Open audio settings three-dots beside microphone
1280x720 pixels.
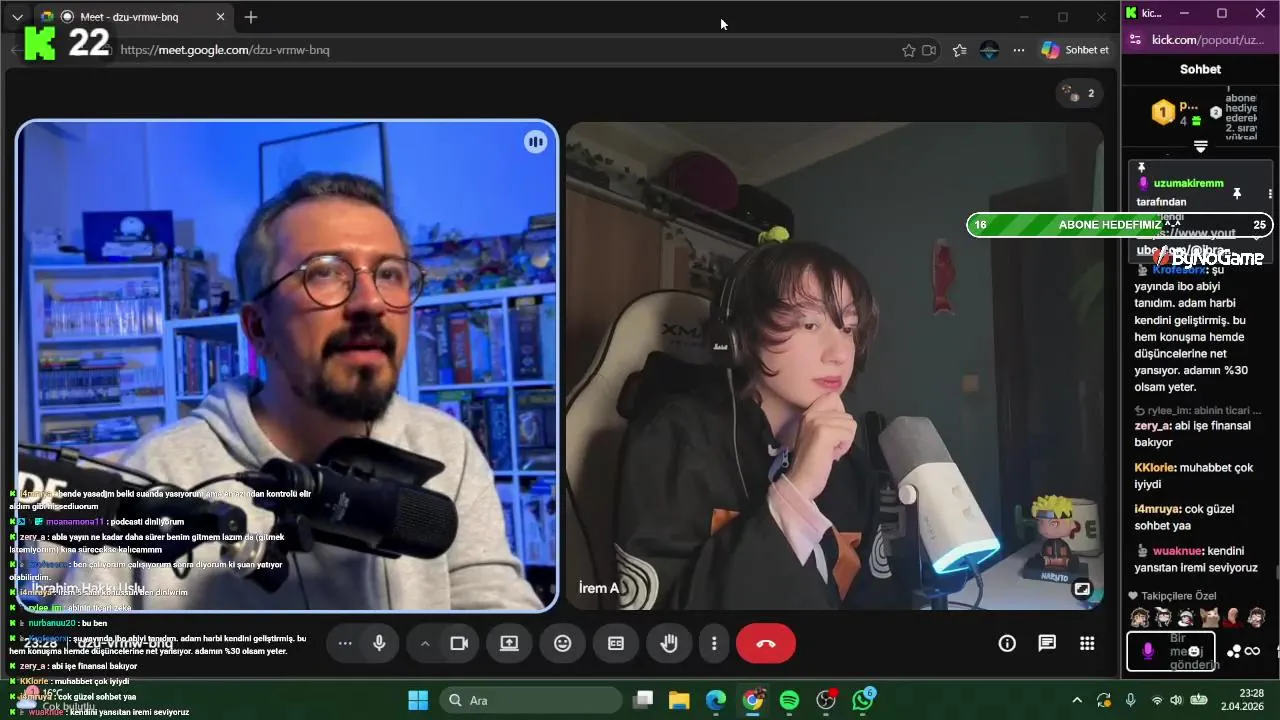345,643
